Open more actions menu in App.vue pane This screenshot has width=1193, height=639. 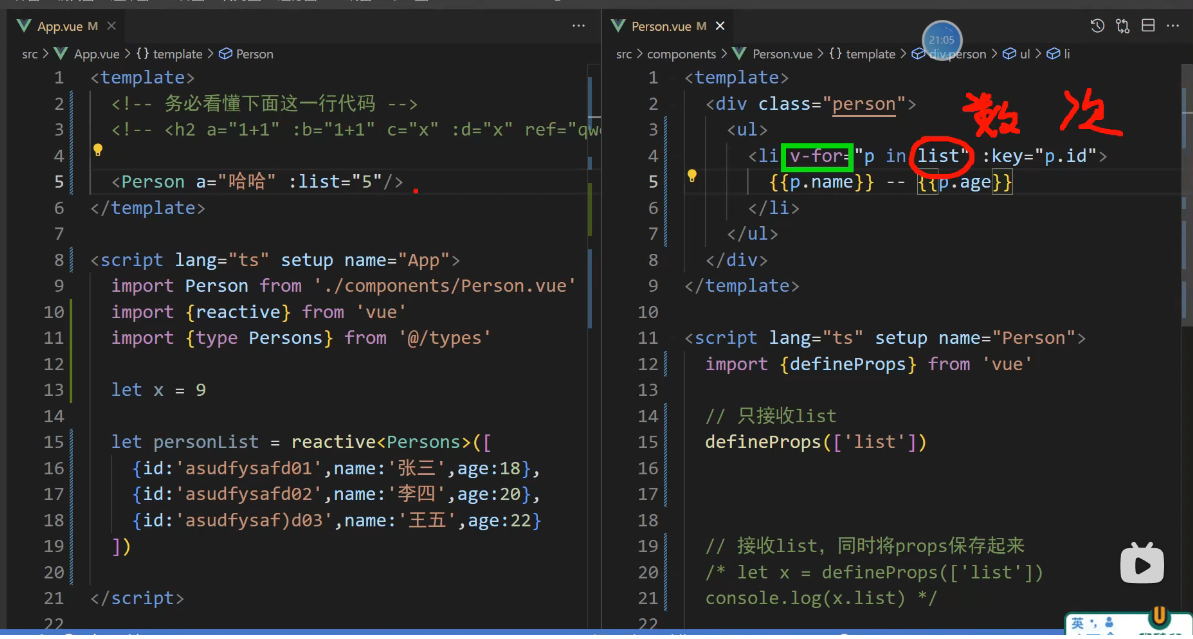pyautogui.click(x=578, y=26)
